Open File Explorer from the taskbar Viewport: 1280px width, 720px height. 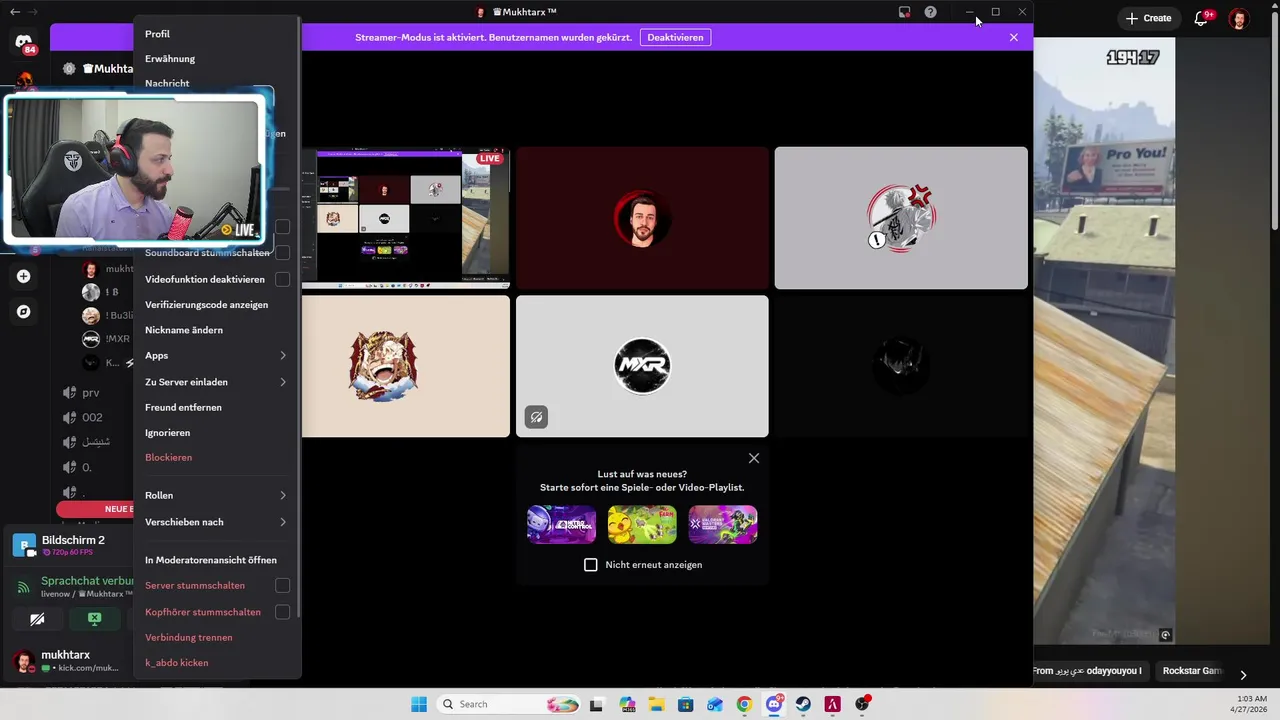pyautogui.click(x=656, y=704)
